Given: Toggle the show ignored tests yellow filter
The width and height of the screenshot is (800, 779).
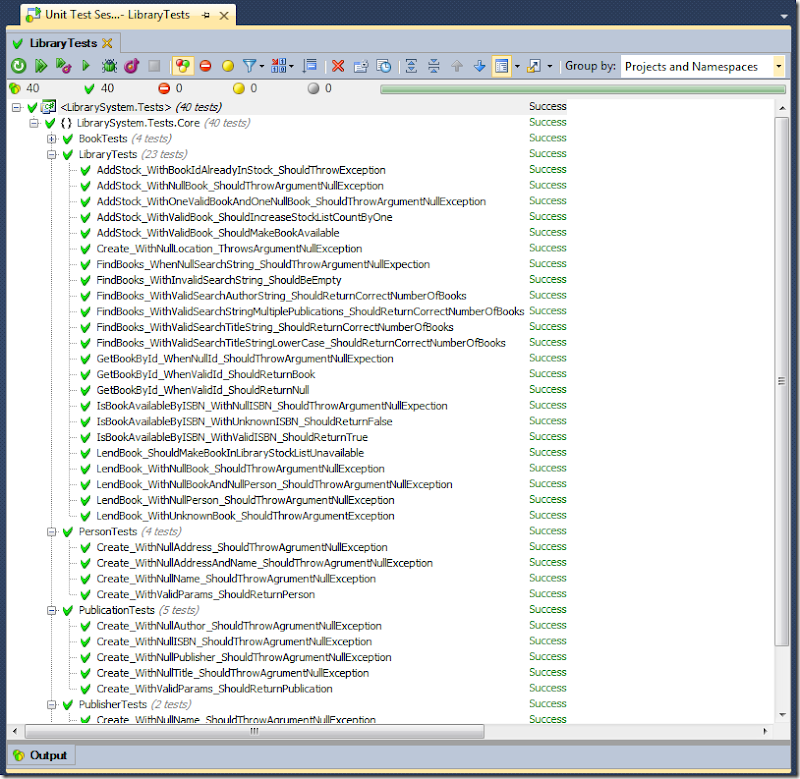Looking at the screenshot, I should click(228, 66).
